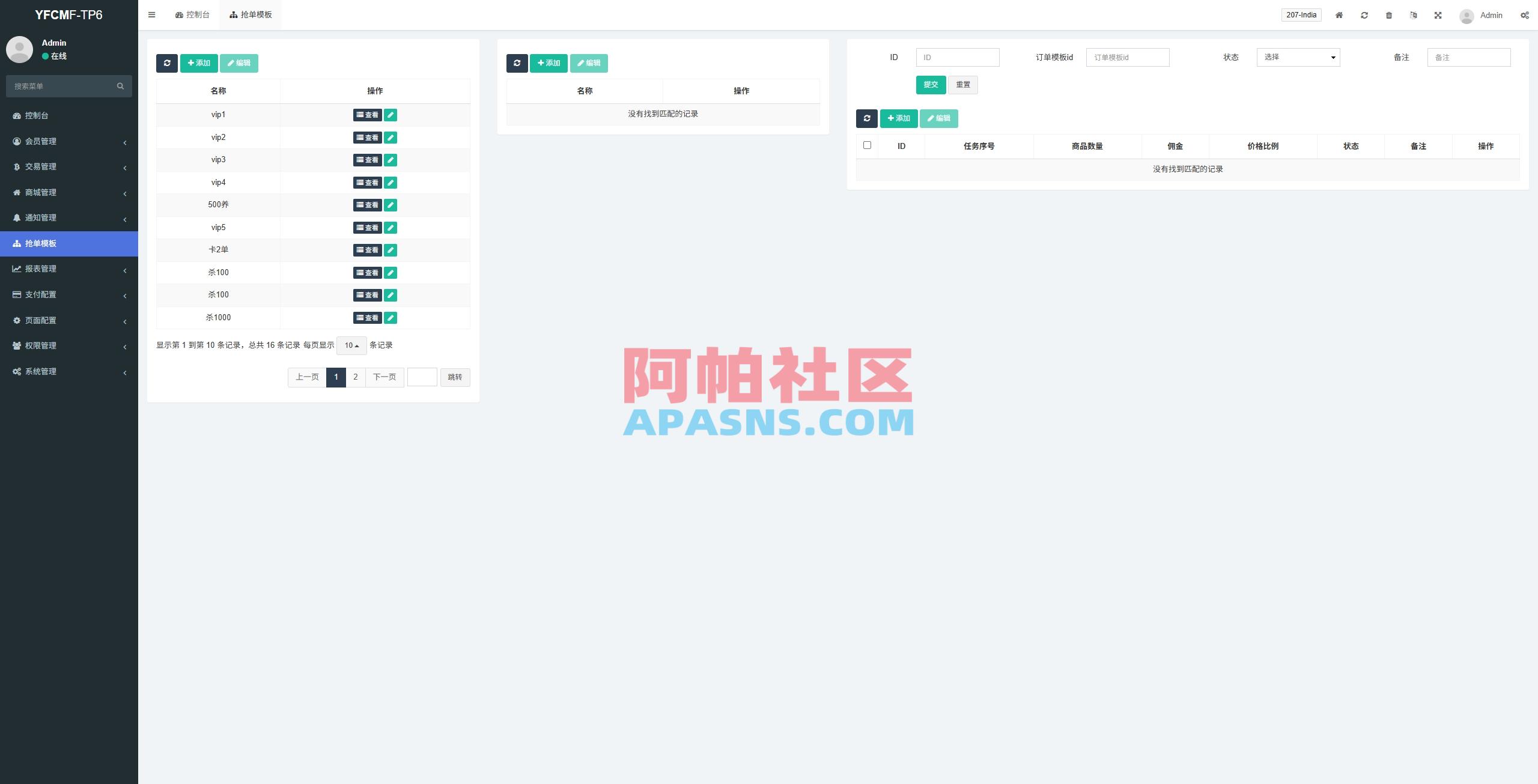Switch to the 控制台 tab
Screen dimensions: 1538x784
[x=192, y=14]
